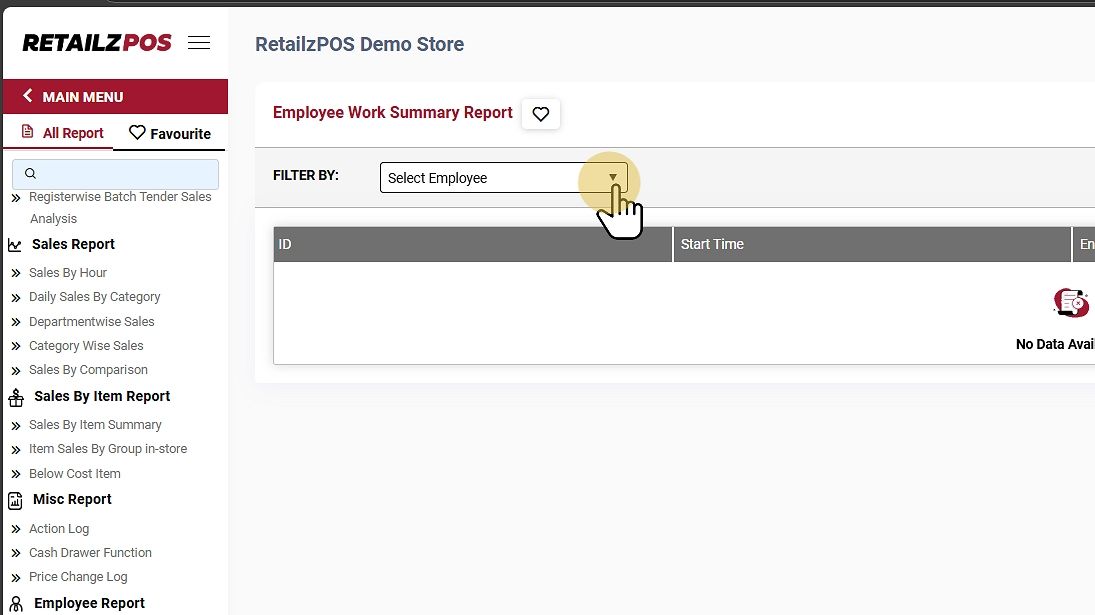This screenshot has width=1095, height=615.
Task: Click the Misc Report document icon
Action: click(15, 500)
